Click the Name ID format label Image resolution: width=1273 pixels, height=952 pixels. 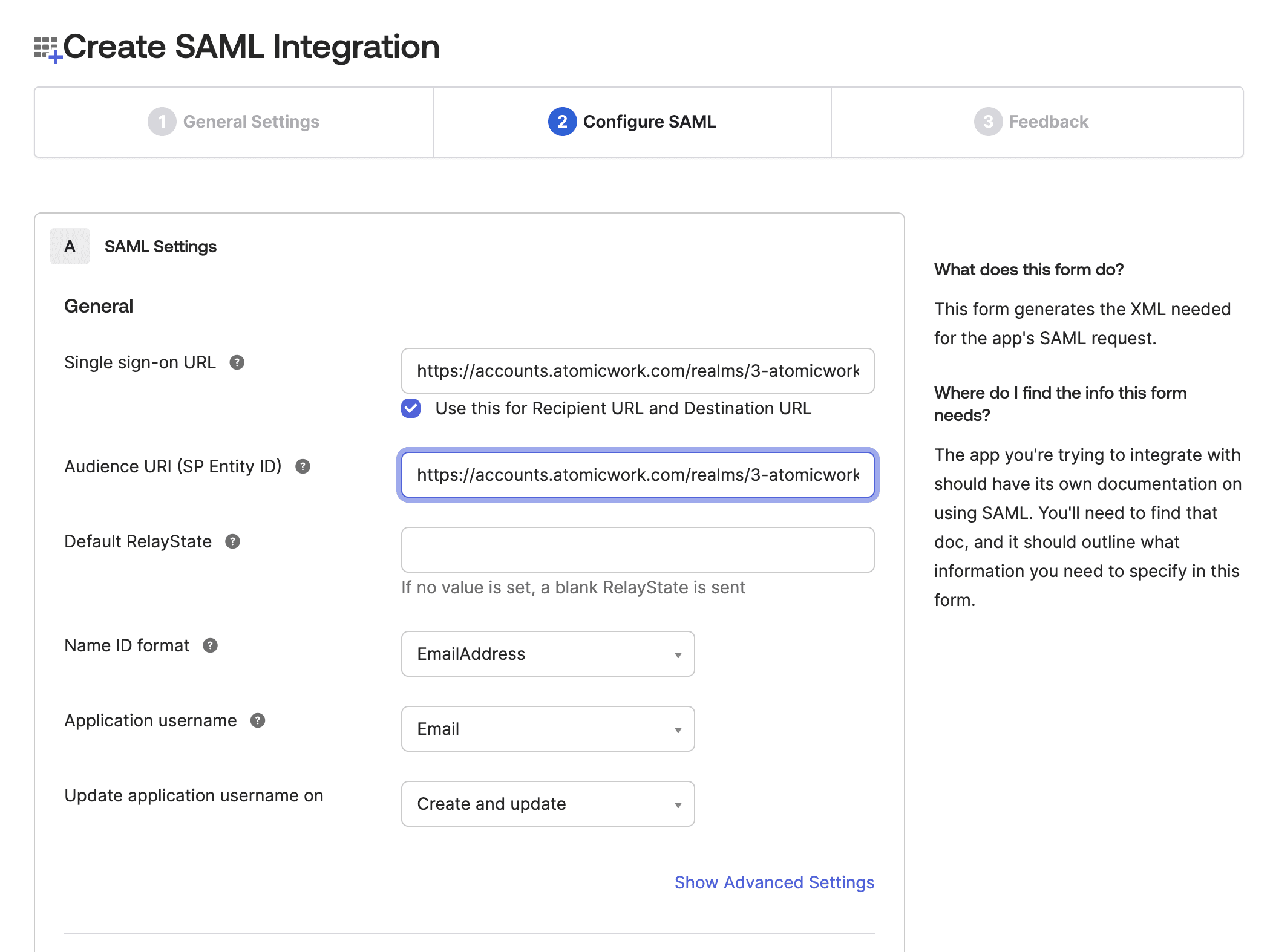[x=126, y=645]
